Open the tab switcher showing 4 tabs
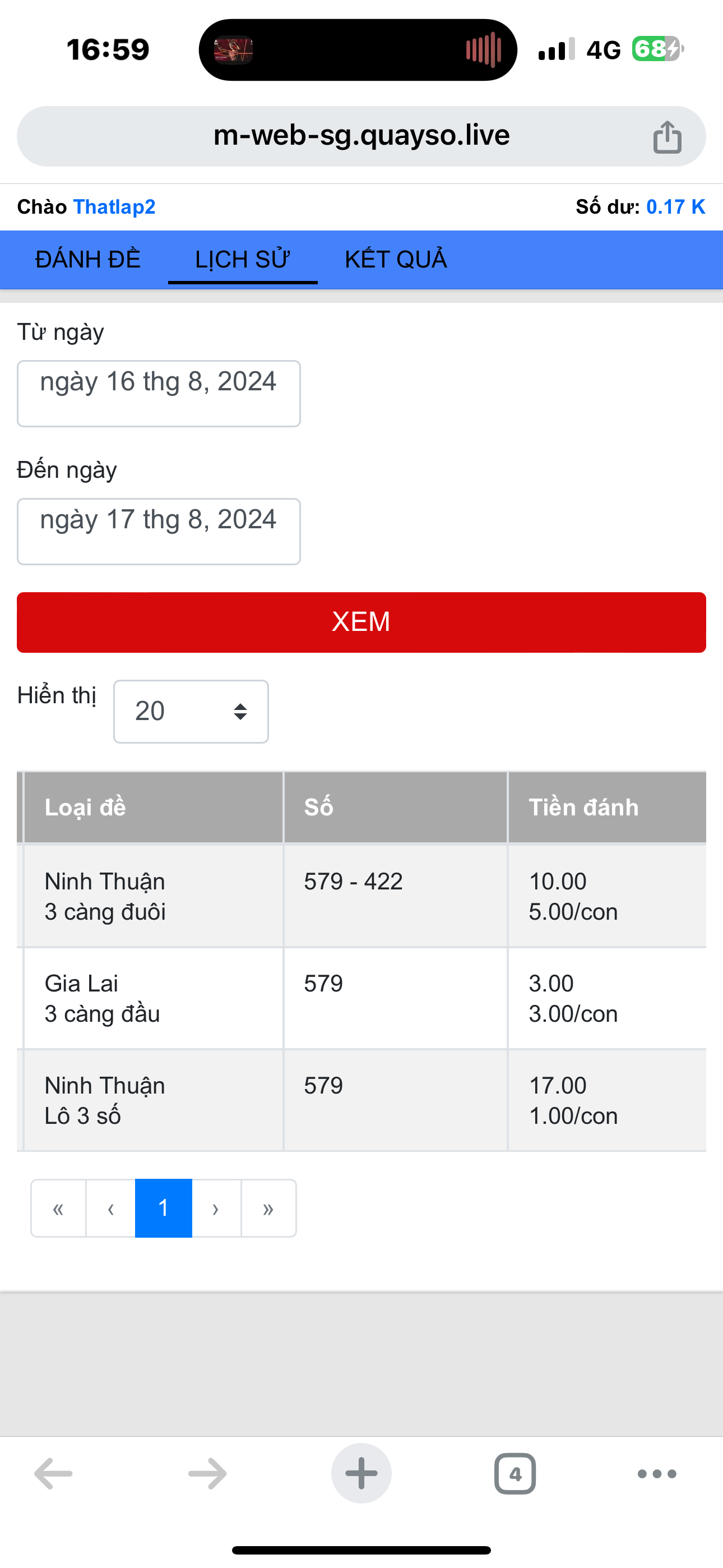The height and width of the screenshot is (1568, 723). pos(515,1474)
